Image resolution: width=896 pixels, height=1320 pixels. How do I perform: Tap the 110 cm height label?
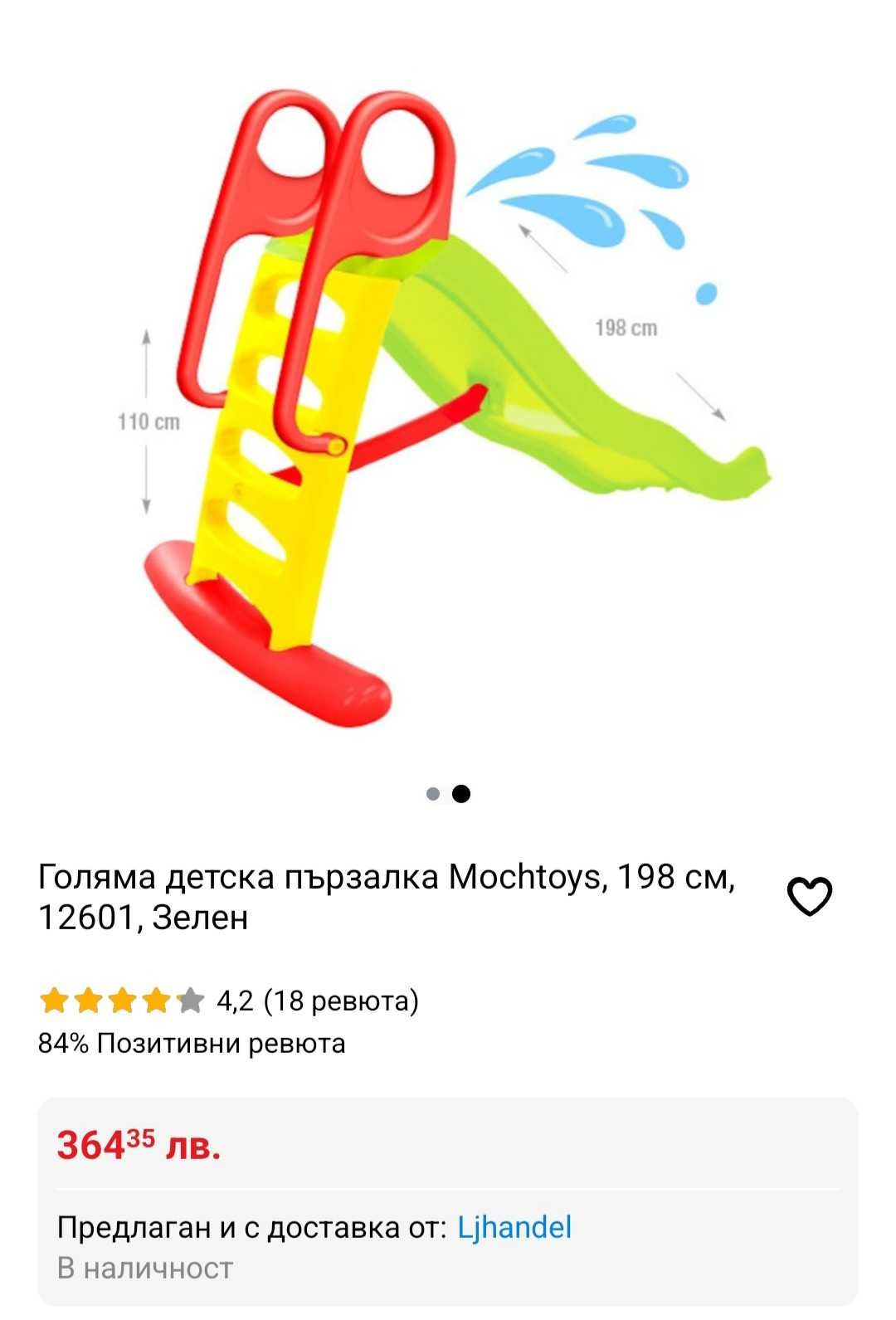point(149,422)
